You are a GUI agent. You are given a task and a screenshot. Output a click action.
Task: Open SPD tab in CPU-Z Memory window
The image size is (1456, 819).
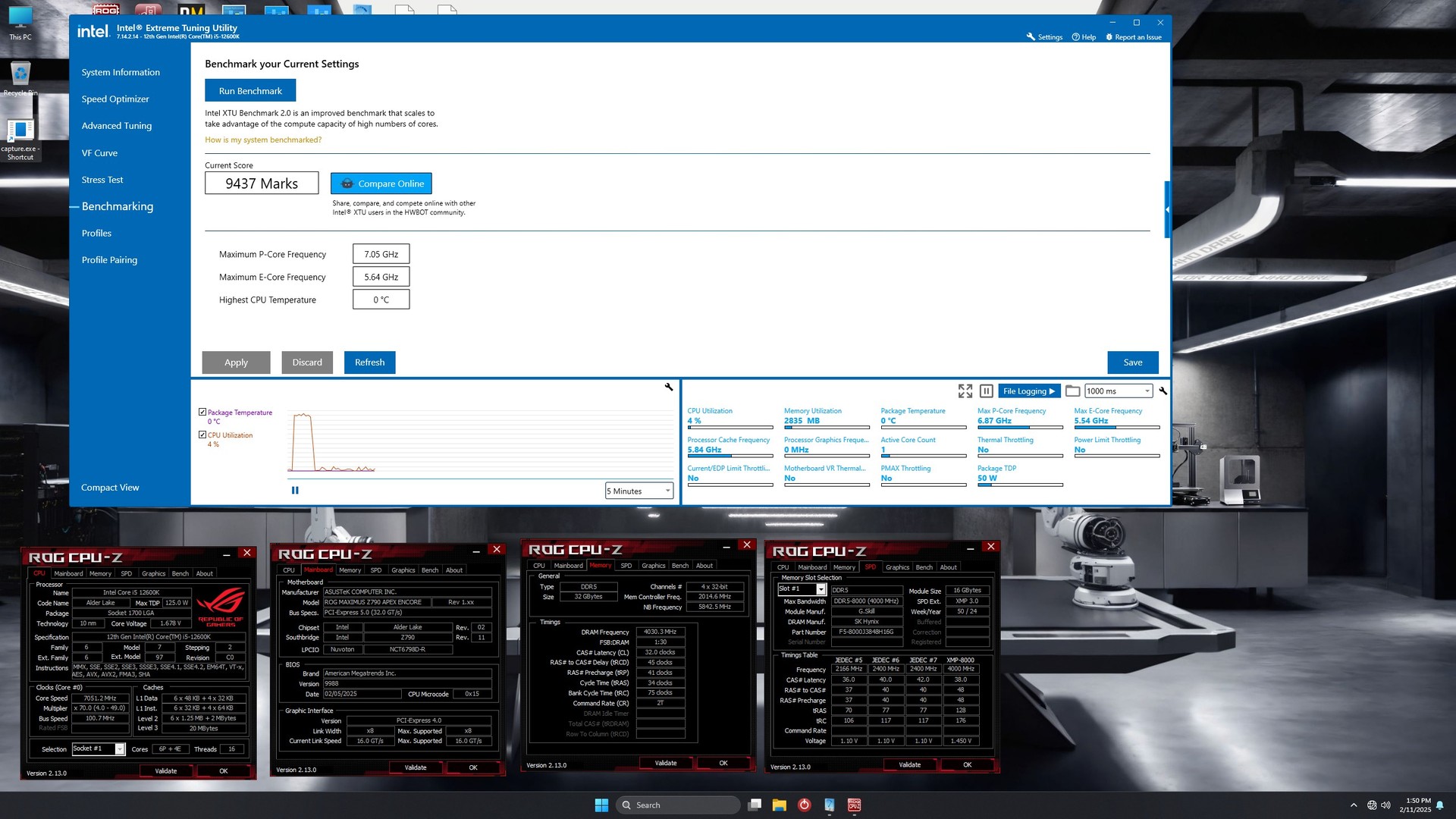626,565
